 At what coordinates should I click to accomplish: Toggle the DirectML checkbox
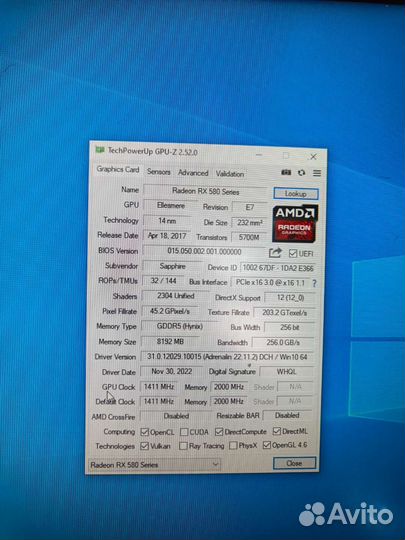pyautogui.click(x=277, y=431)
